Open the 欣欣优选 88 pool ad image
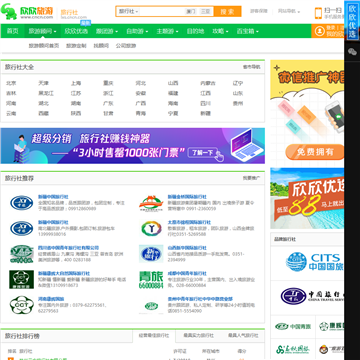 pyautogui.click(x=307, y=198)
